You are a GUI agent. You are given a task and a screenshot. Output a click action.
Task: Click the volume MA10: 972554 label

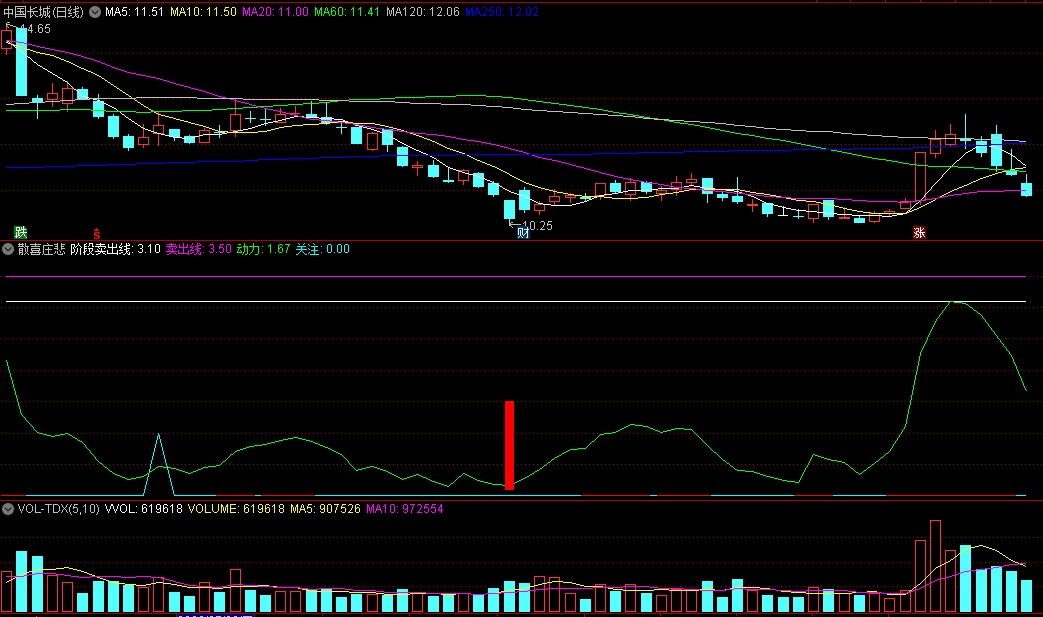pyautogui.click(x=405, y=509)
